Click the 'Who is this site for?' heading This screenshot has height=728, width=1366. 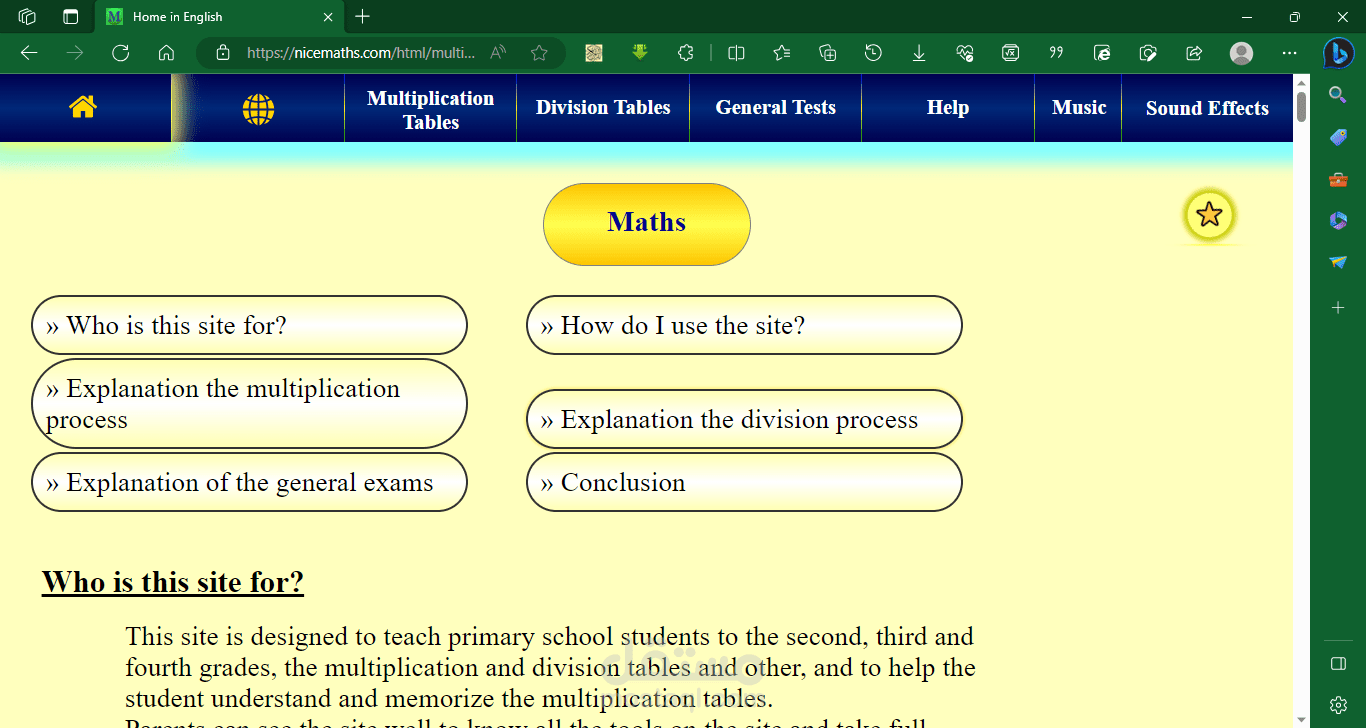(173, 582)
